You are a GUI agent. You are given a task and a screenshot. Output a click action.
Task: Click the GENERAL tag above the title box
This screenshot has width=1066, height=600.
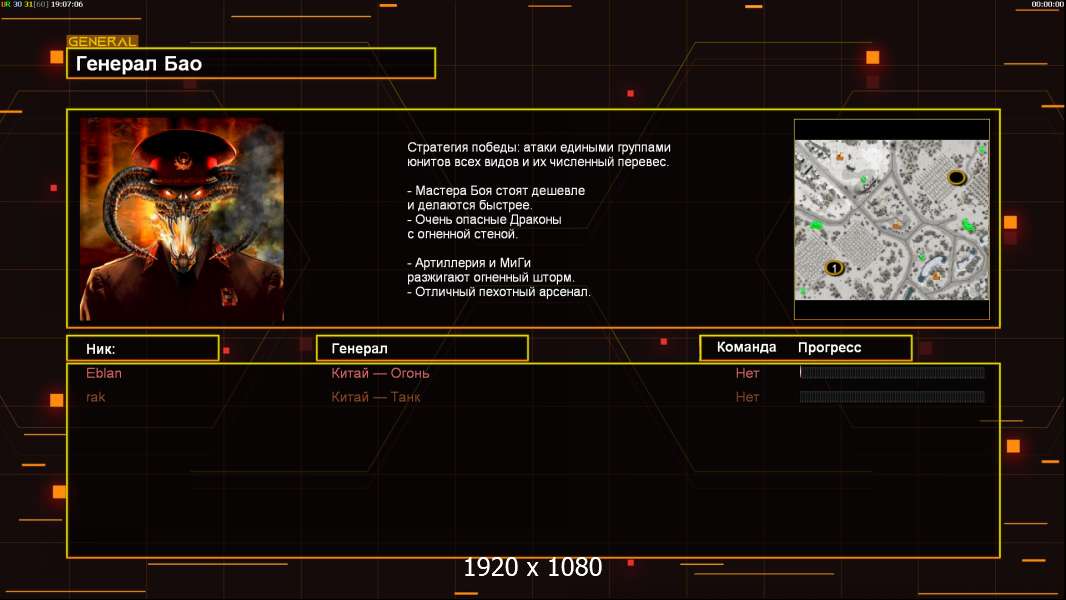pos(102,41)
